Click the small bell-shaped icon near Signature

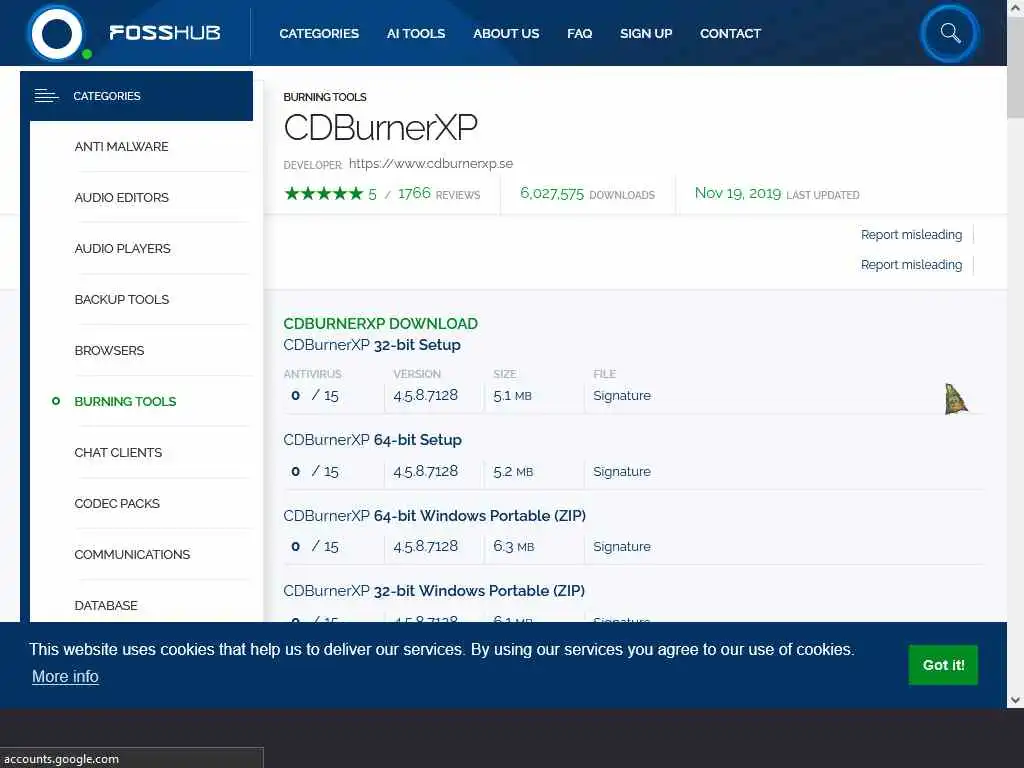coord(955,399)
